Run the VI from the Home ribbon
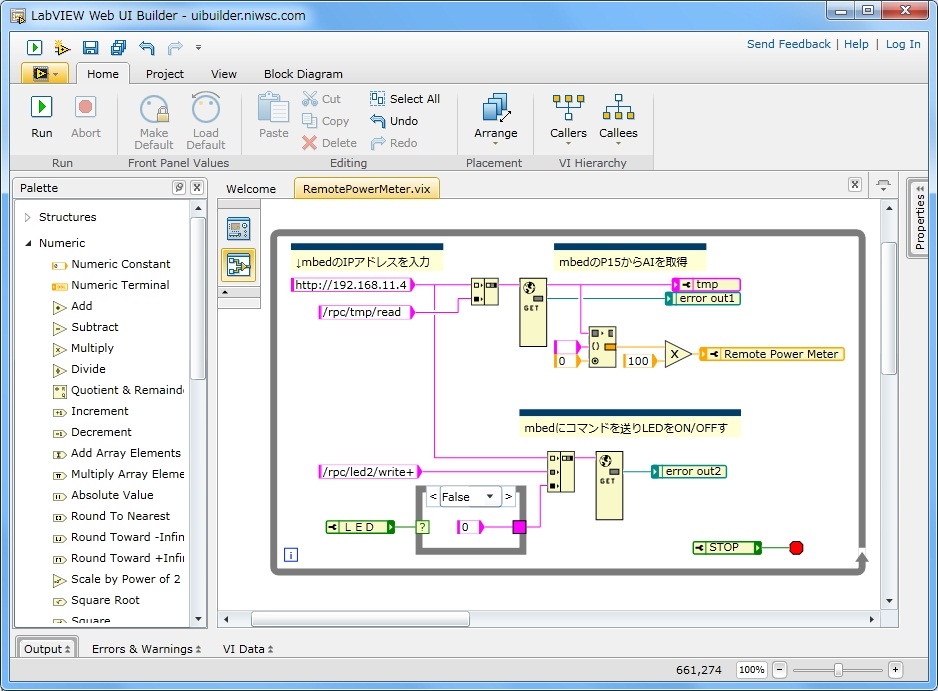 (42, 118)
